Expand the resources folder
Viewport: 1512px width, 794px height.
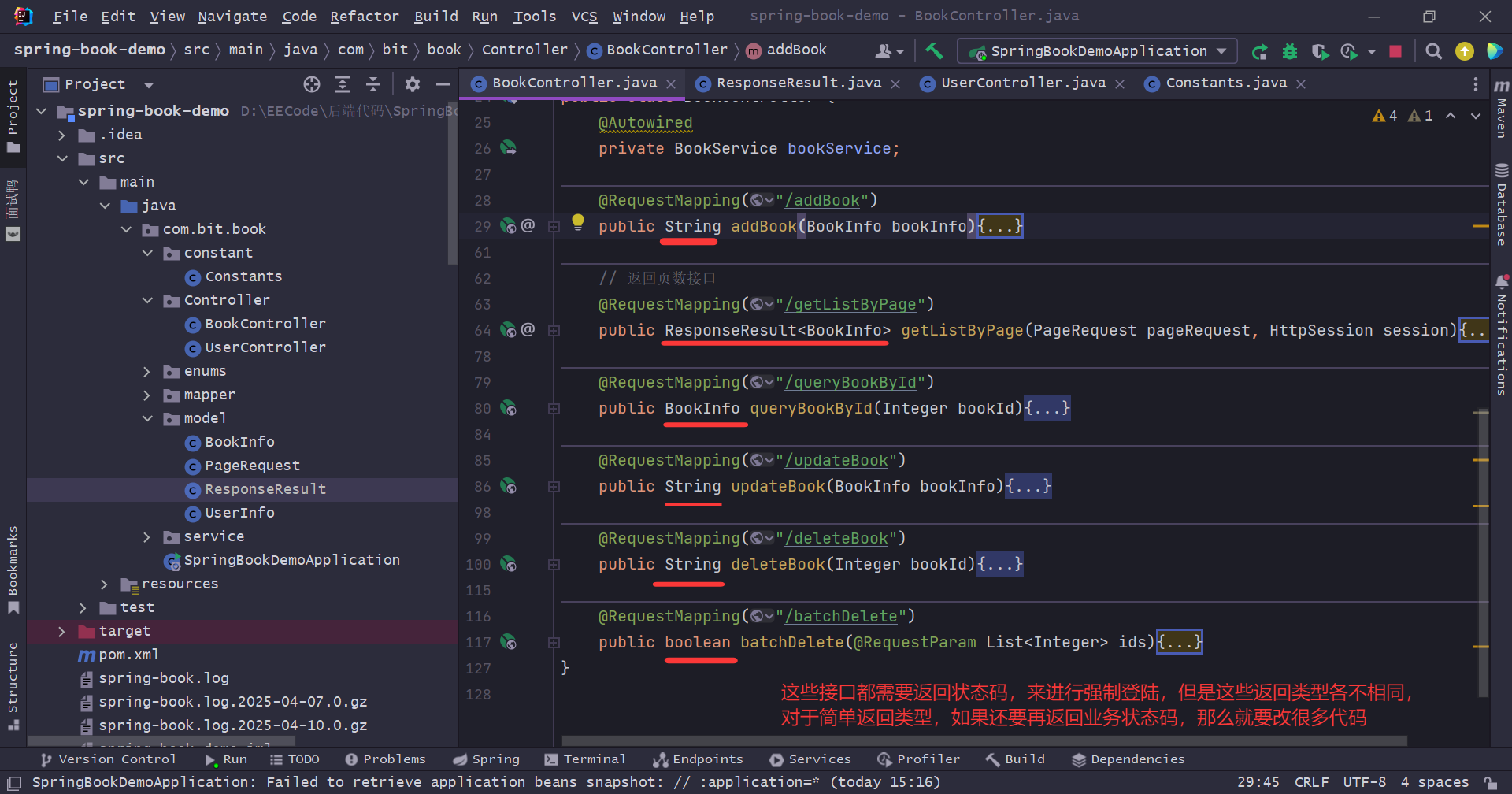tap(104, 584)
